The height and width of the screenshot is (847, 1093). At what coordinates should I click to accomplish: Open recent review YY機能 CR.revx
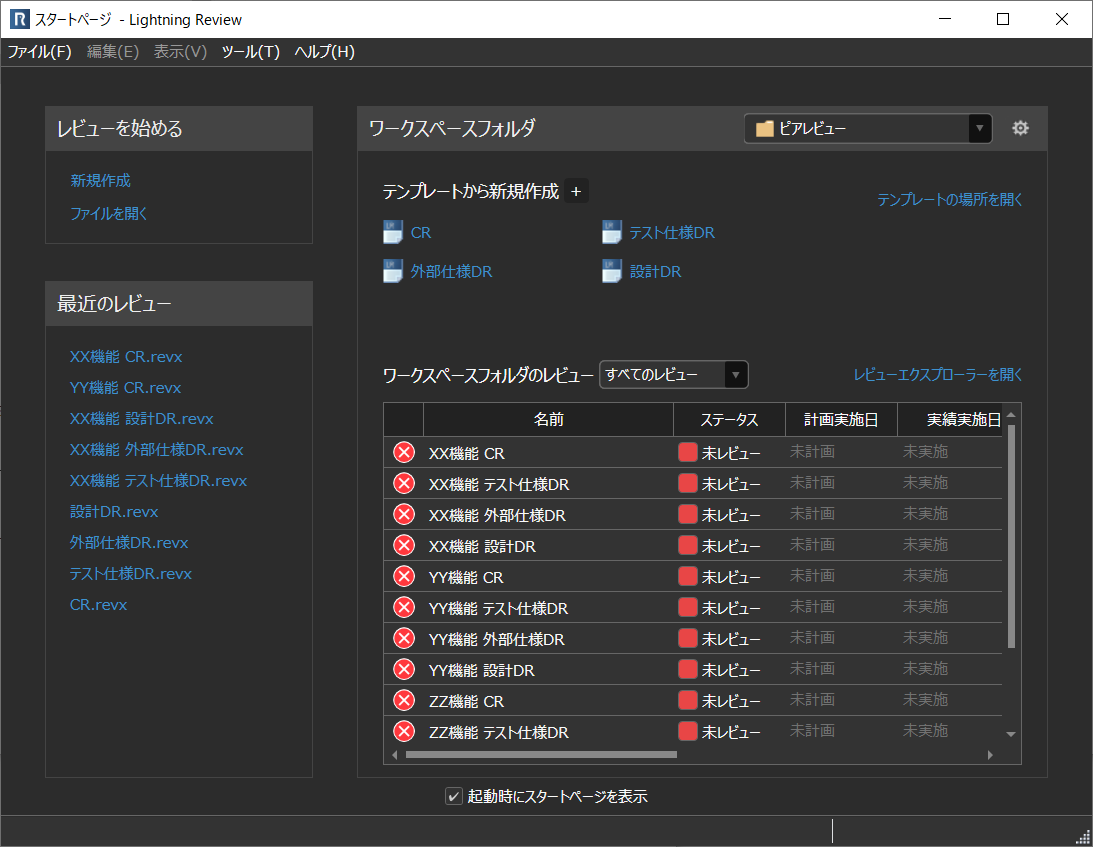[125, 387]
